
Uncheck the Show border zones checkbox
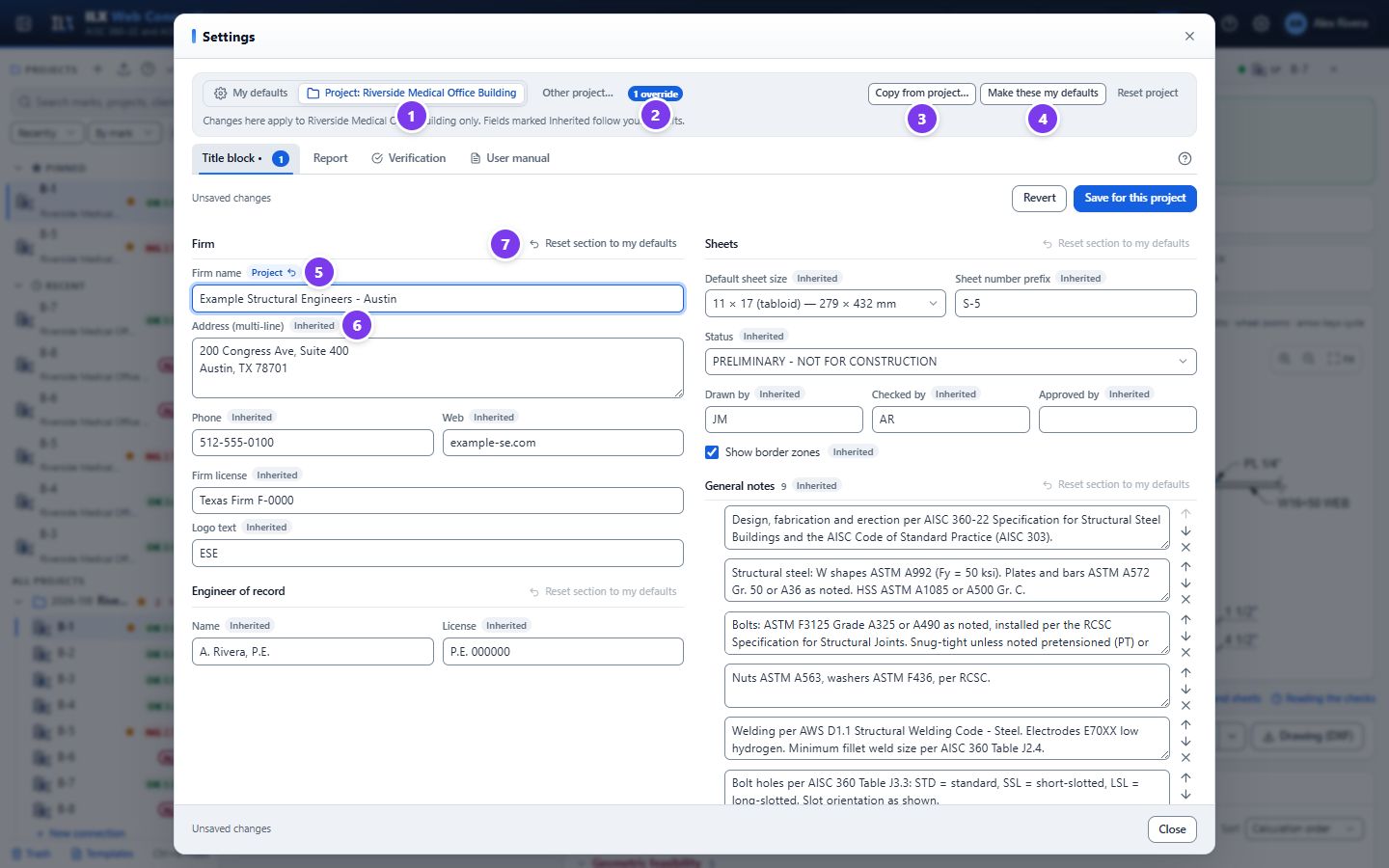(712, 452)
